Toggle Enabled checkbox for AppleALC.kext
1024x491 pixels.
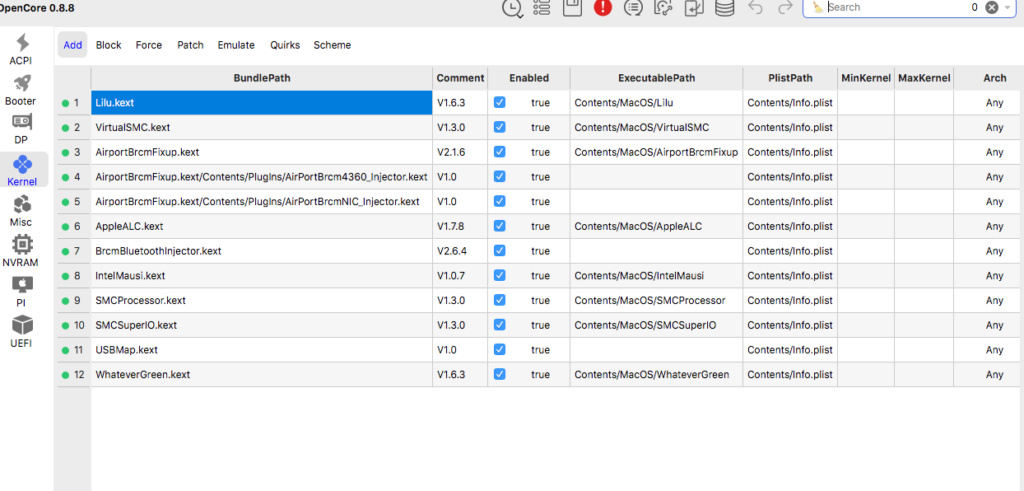pos(500,226)
